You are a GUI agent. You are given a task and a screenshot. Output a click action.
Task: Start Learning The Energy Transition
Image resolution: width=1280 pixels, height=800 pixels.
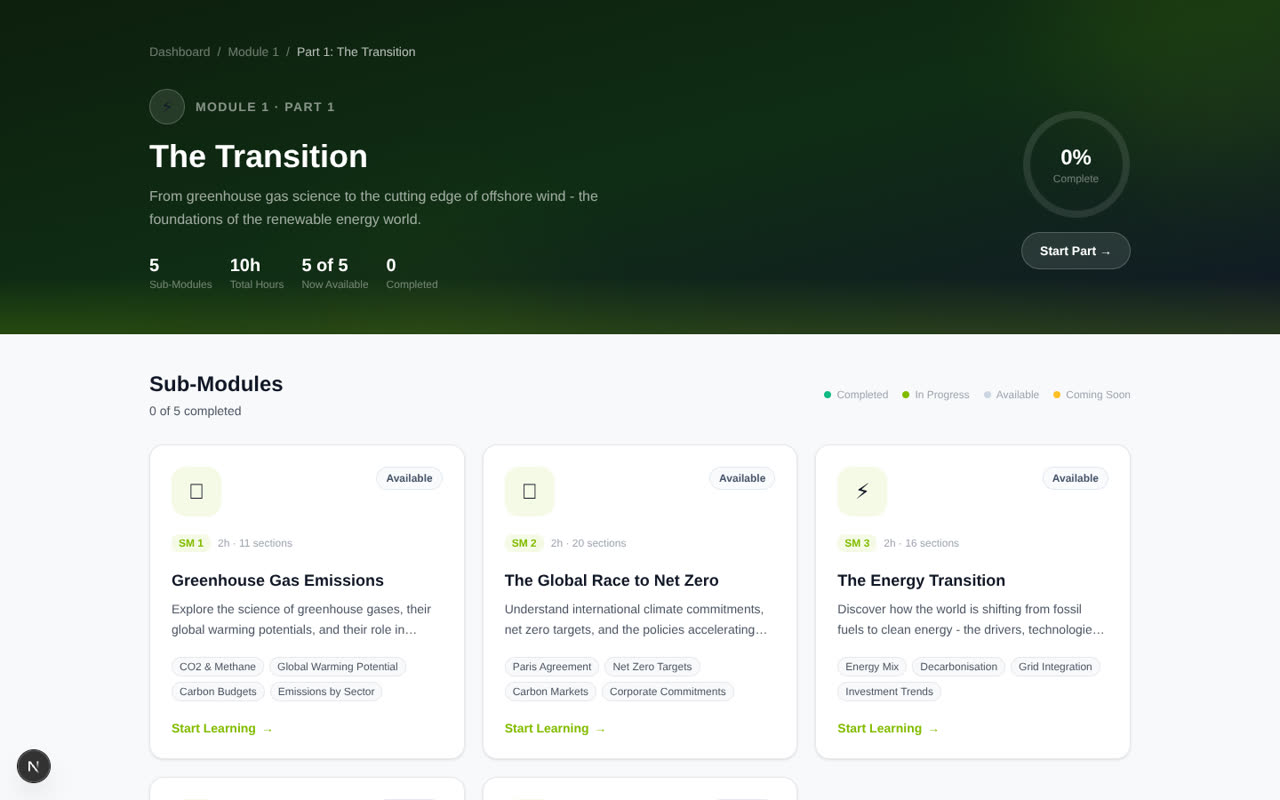coord(888,728)
